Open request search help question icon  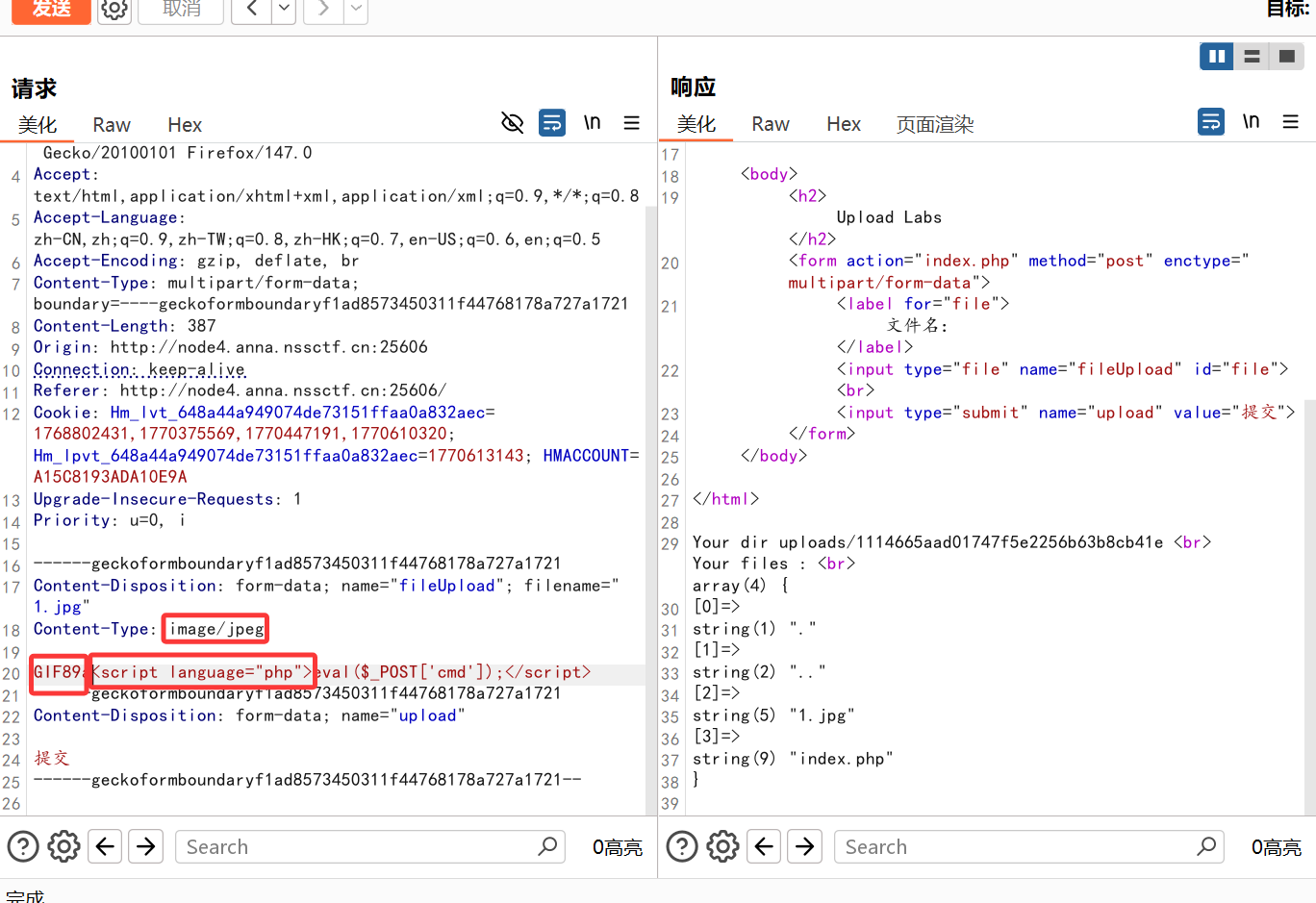coord(23,846)
